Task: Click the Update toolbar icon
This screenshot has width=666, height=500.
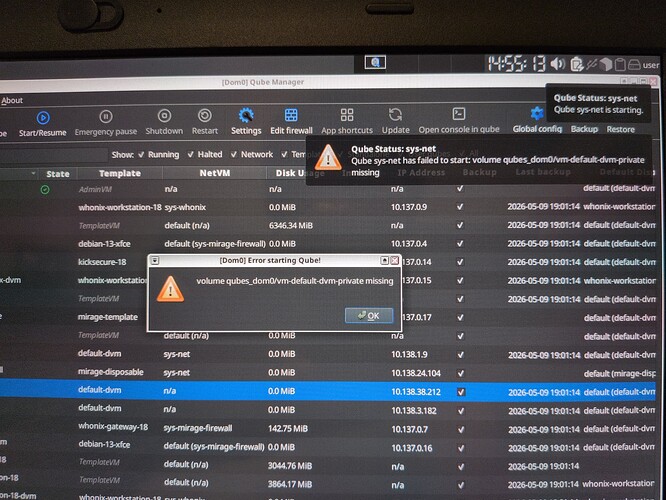Action: (395, 114)
